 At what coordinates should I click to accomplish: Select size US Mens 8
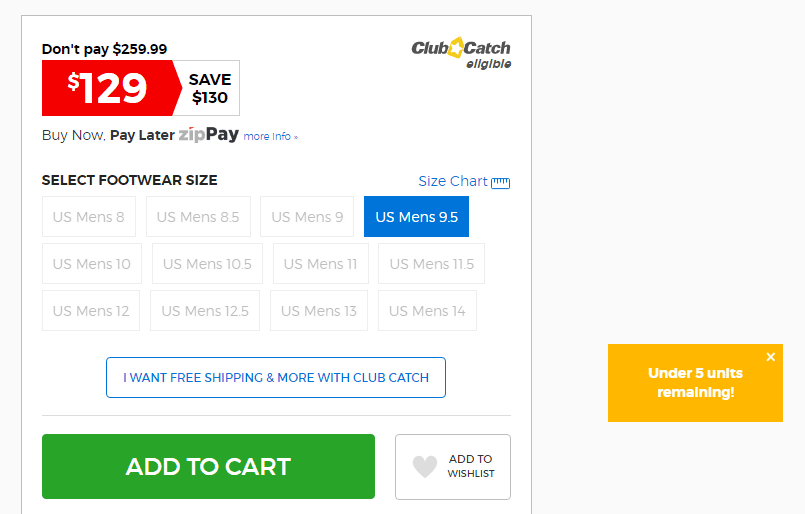[89, 217]
